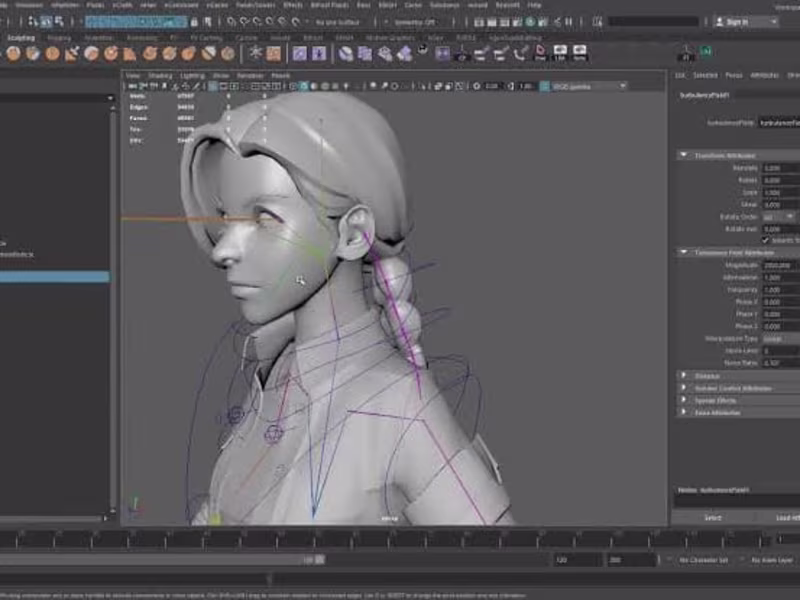Expand the Special Effects section
This screenshot has height=600, width=800.
coord(680,399)
